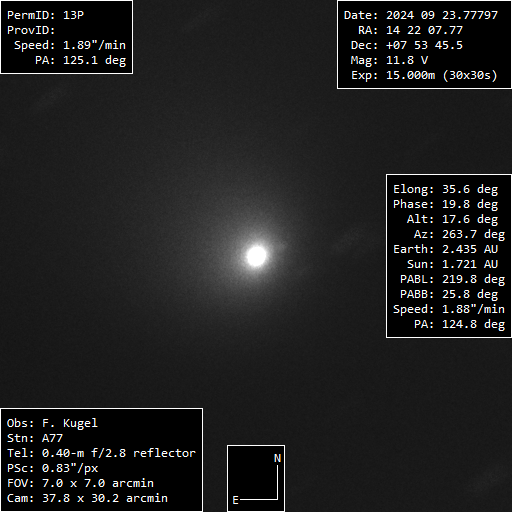
Task: Click the Phase 19.8 deg line
Action: point(445,204)
